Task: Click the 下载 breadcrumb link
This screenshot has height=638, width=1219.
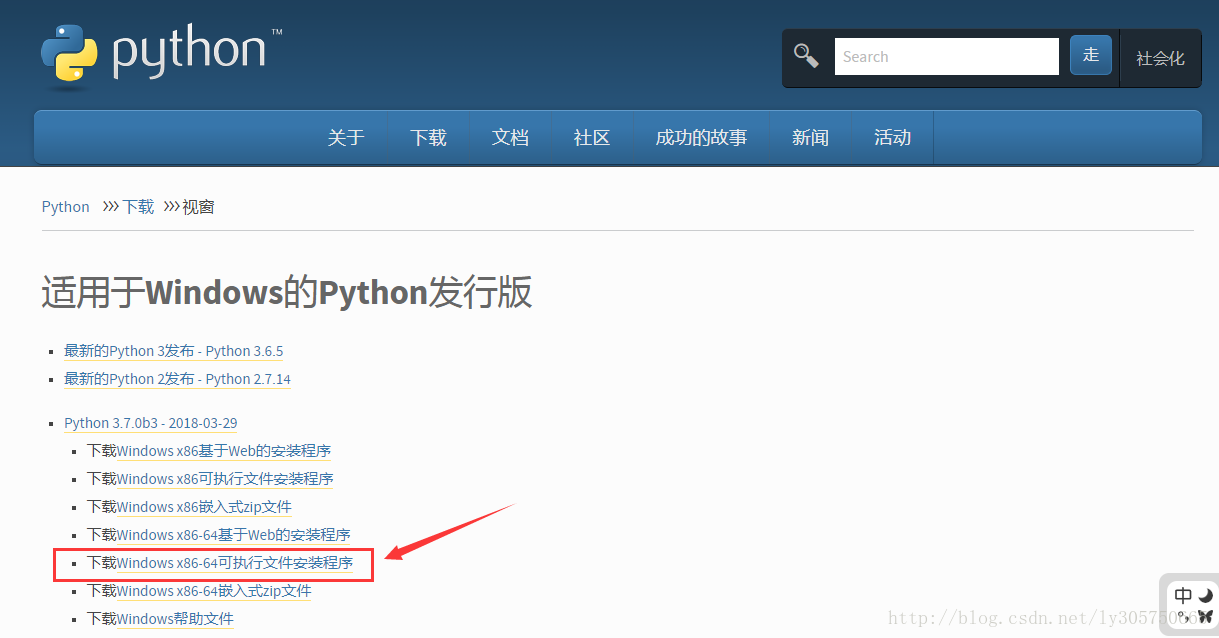Action: (x=138, y=207)
